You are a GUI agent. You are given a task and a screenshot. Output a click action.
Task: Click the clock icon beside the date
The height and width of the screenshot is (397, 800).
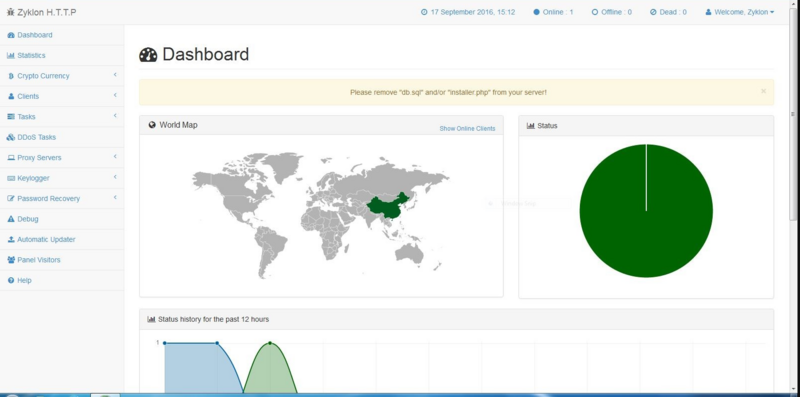pyautogui.click(x=424, y=12)
